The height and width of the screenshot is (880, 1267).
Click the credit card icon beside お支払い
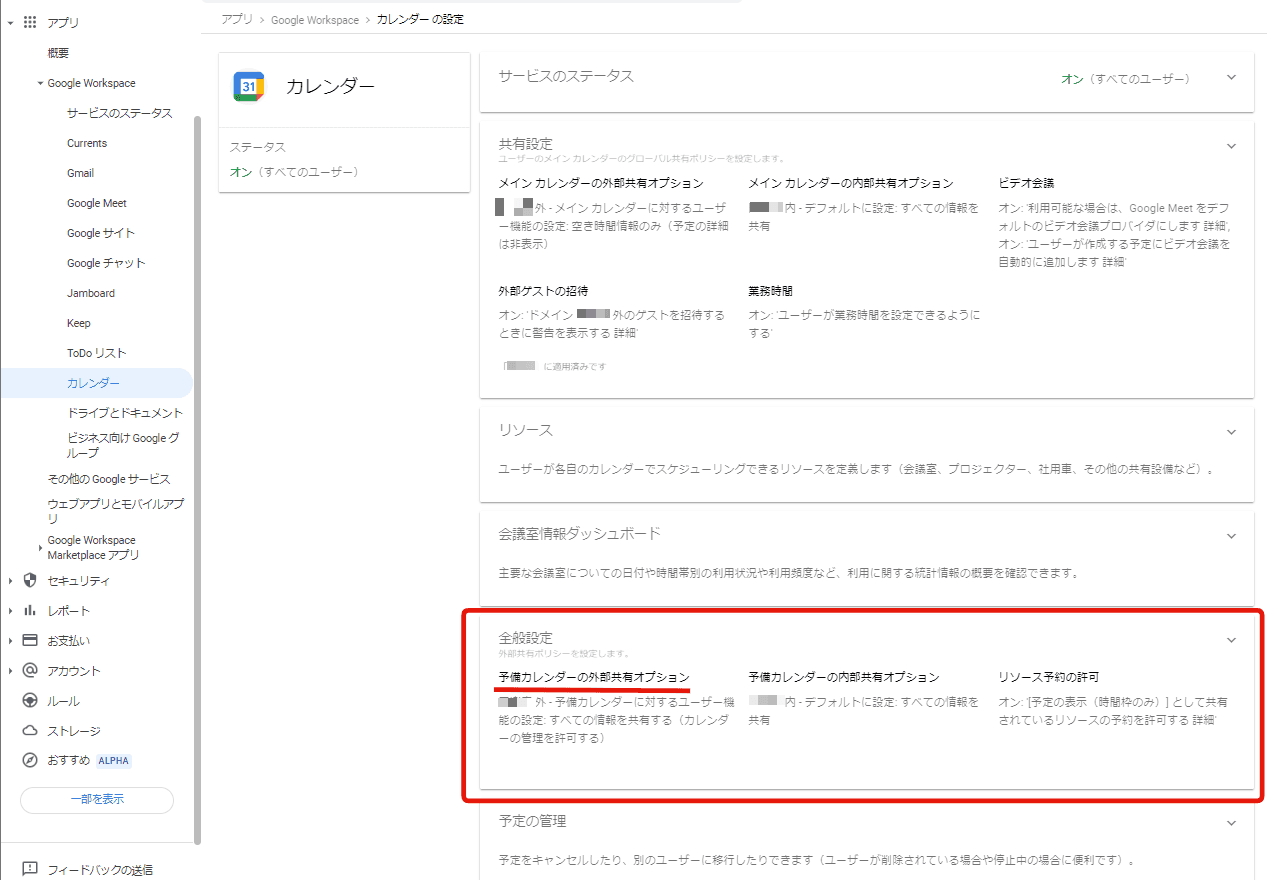click(30, 640)
